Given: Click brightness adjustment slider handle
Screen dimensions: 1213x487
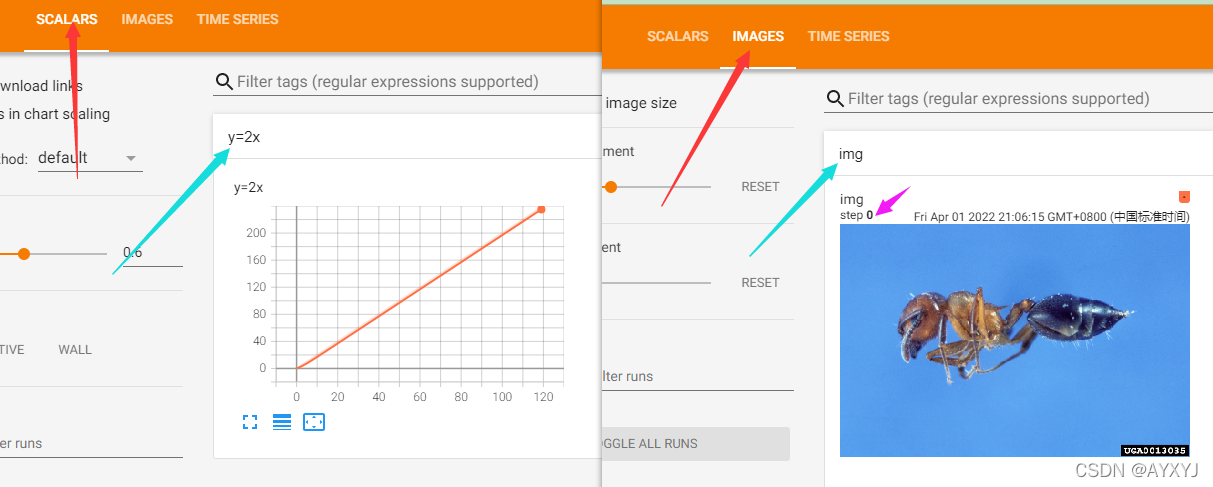Looking at the screenshot, I should coord(610,187).
